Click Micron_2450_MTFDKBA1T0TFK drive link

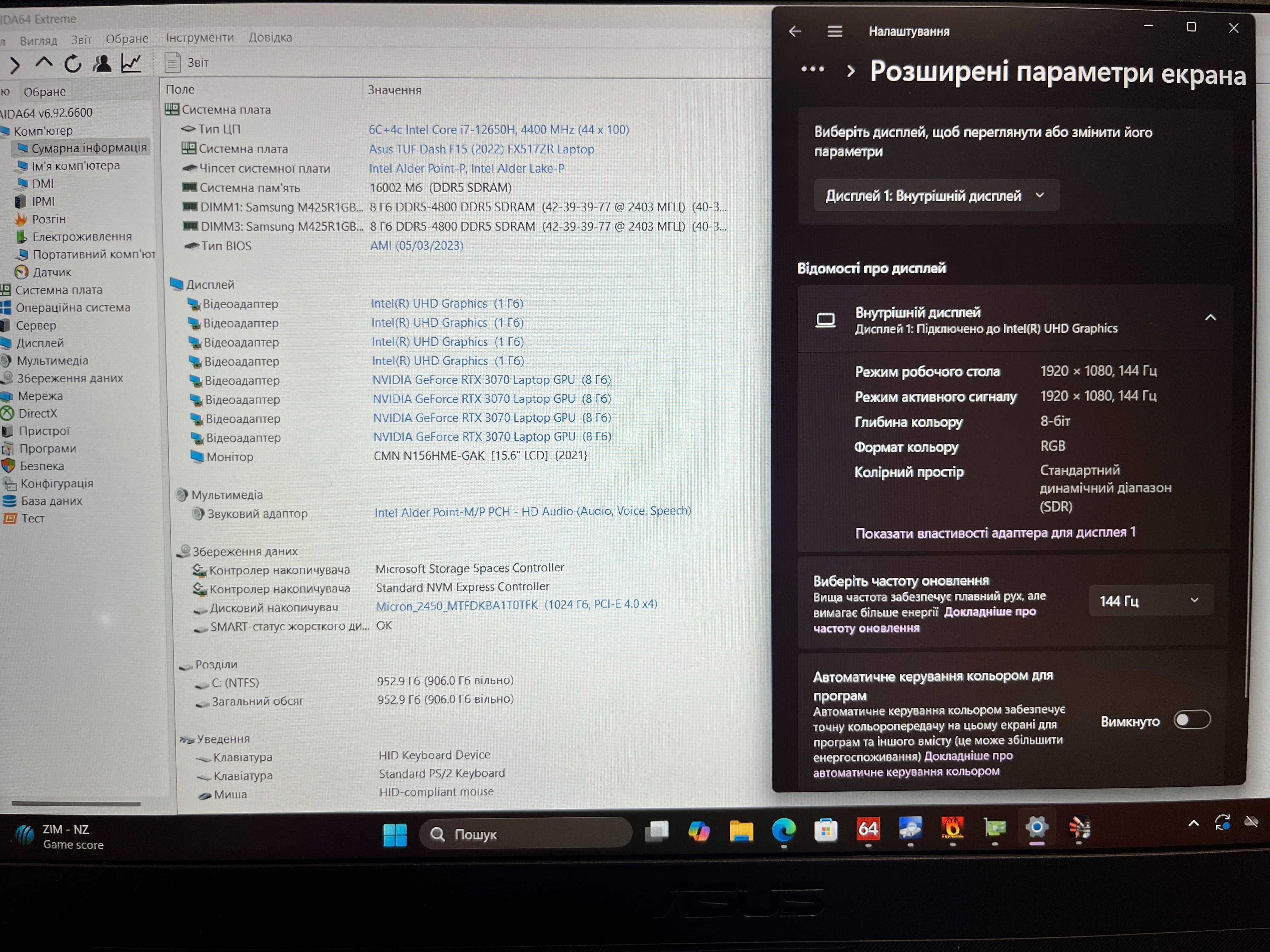tap(516, 605)
